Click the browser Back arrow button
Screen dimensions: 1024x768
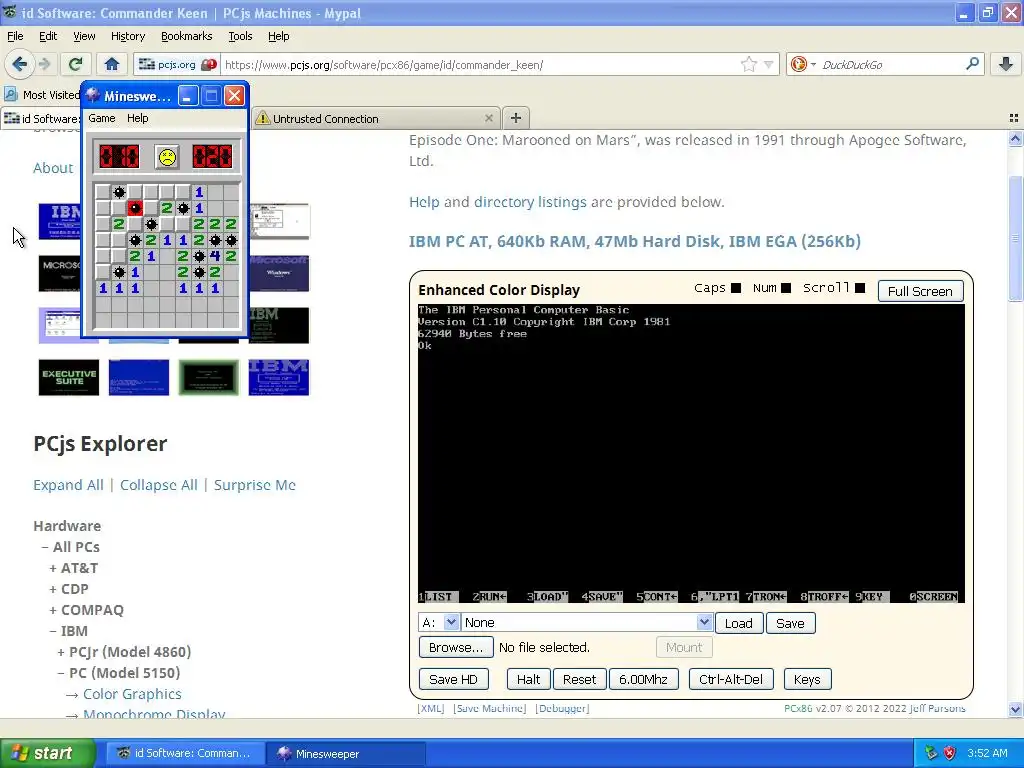(19, 64)
